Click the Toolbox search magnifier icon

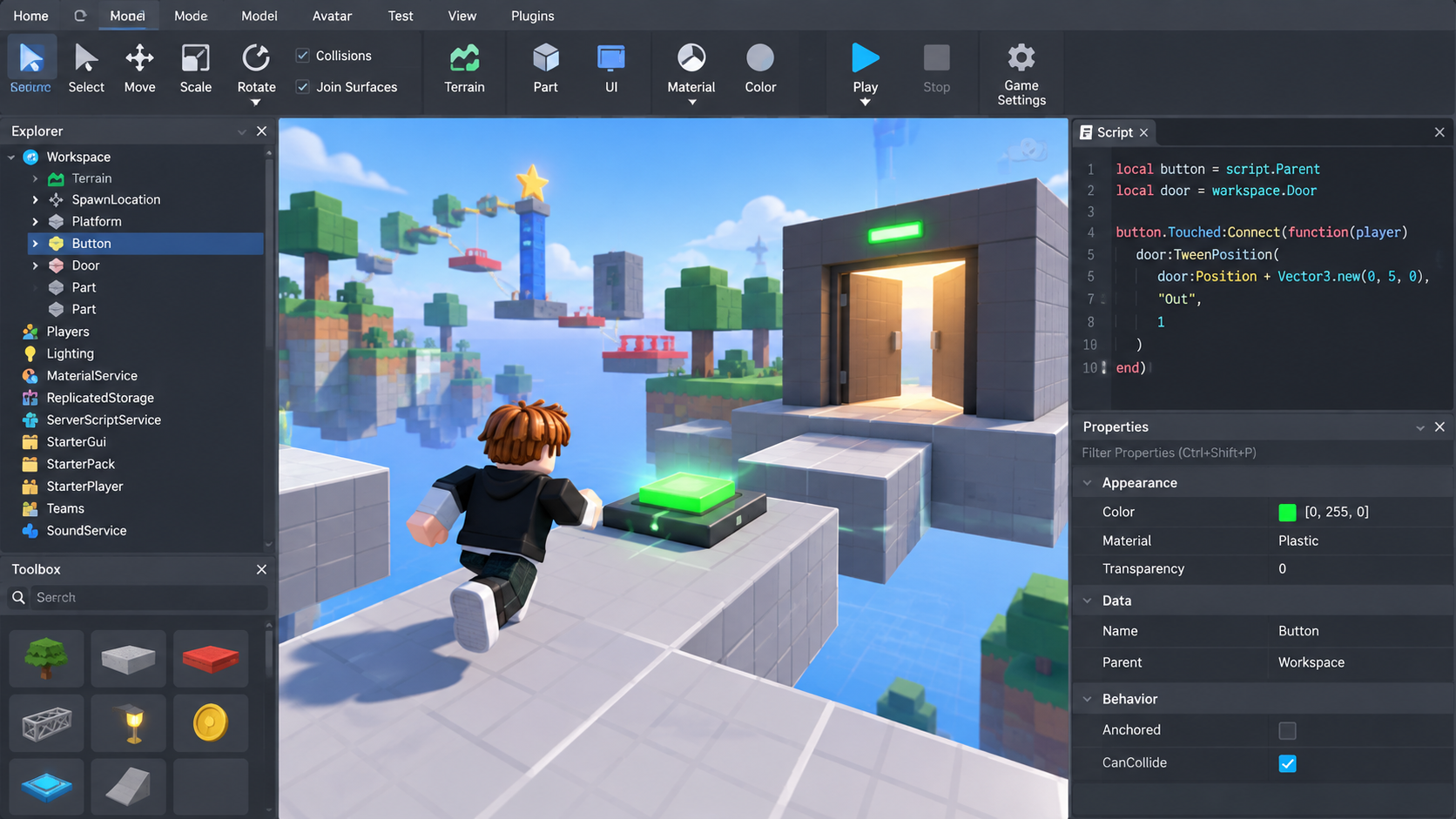[x=18, y=597]
